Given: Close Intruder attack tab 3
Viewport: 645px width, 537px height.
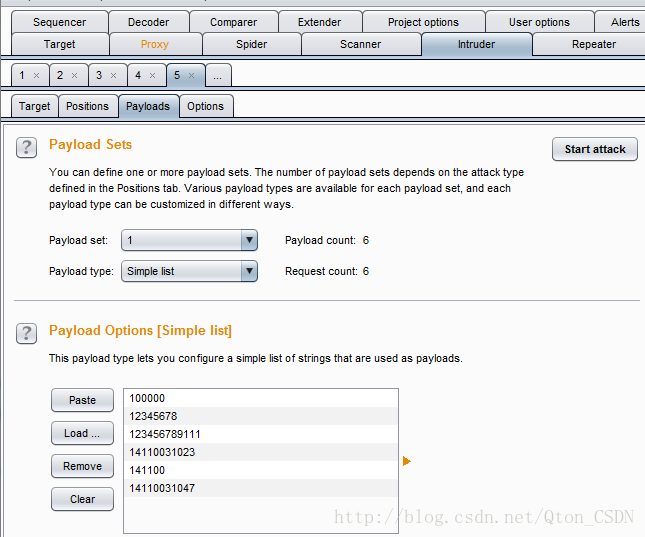Looking at the screenshot, I should (x=114, y=75).
